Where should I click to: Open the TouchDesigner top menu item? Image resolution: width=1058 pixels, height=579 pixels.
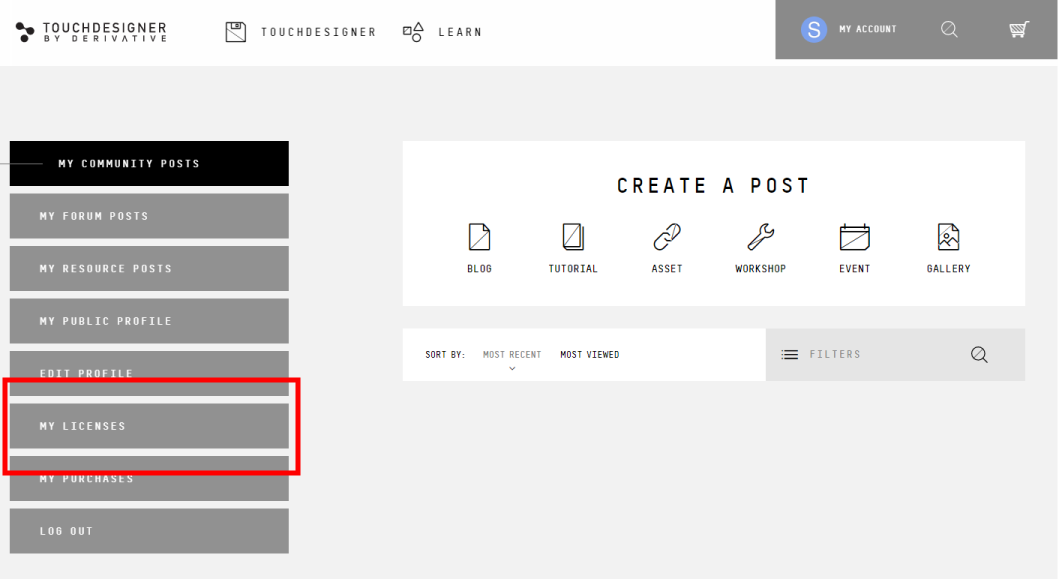pyautogui.click(x=301, y=32)
